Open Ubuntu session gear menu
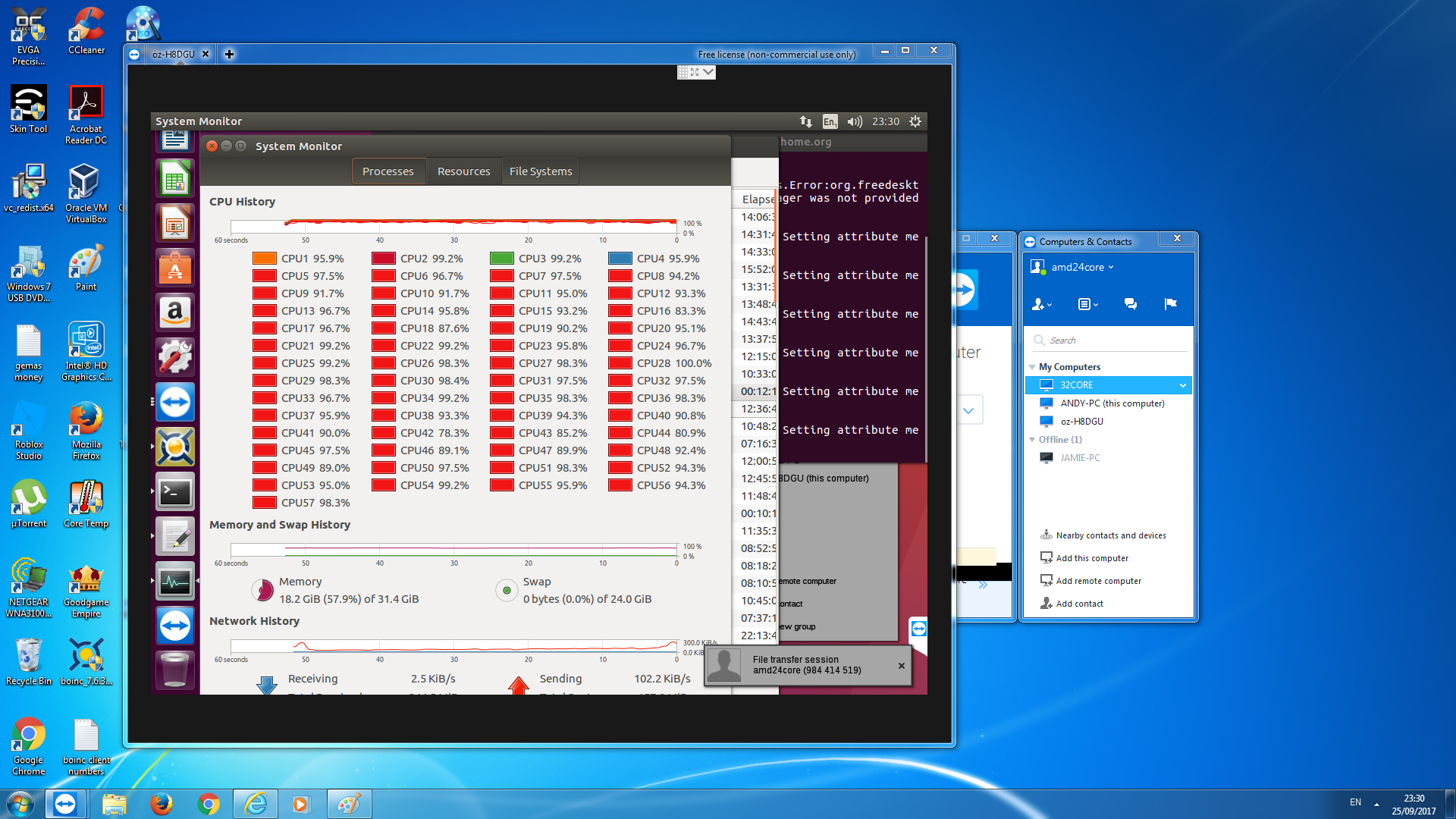The width and height of the screenshot is (1456, 819). click(915, 121)
